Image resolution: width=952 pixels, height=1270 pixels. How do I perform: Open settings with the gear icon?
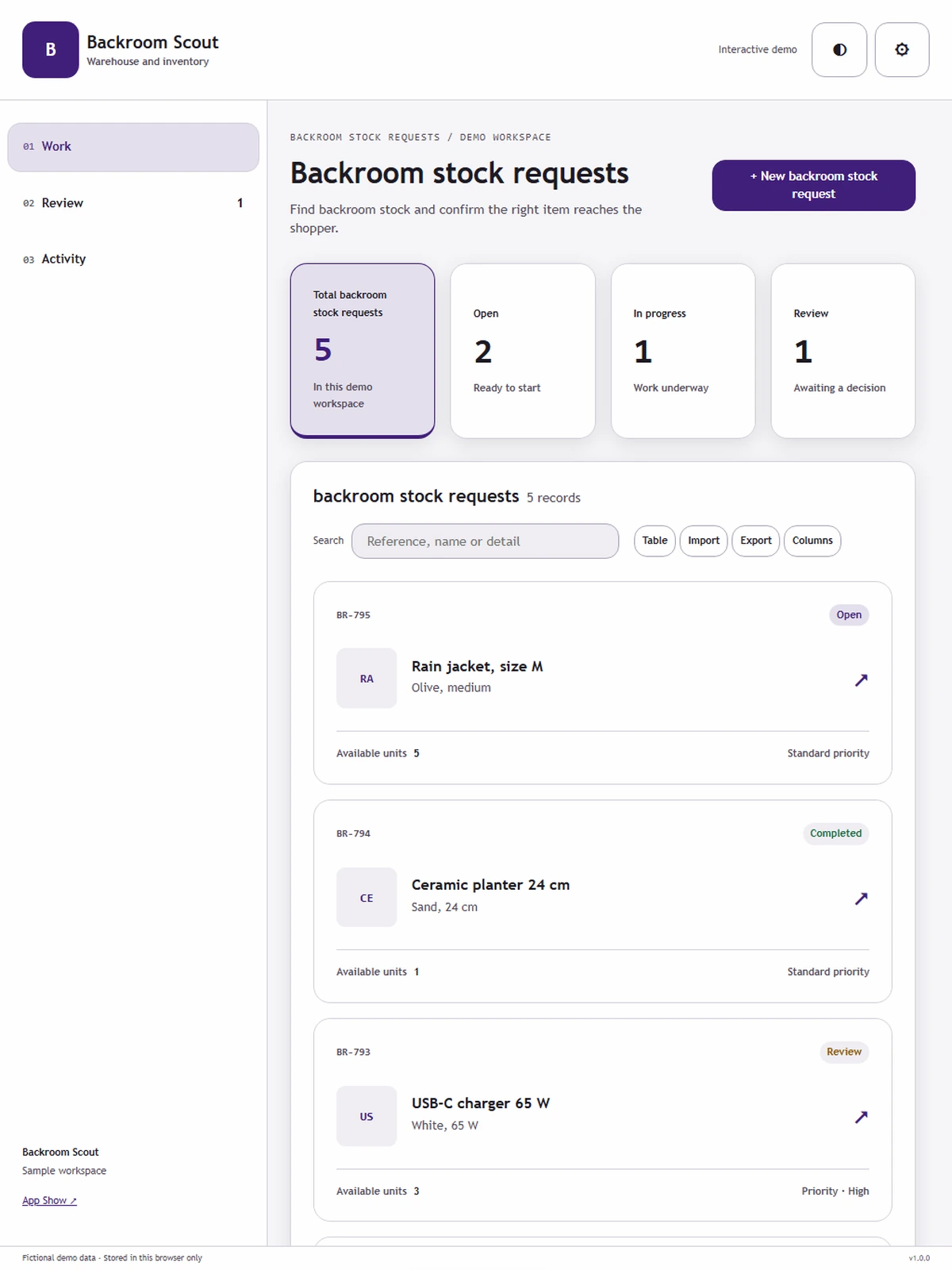[902, 49]
